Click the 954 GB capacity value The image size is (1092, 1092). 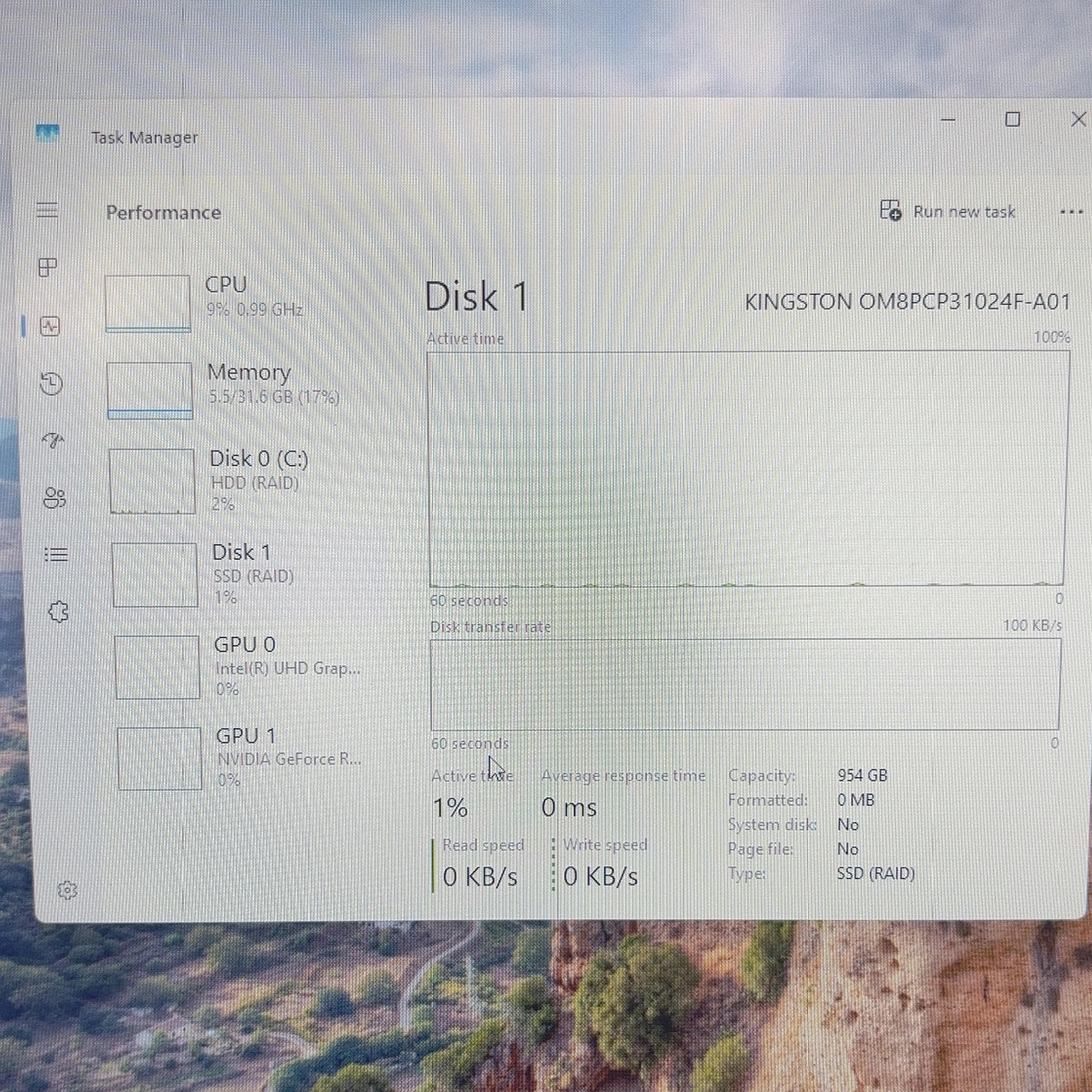(862, 775)
